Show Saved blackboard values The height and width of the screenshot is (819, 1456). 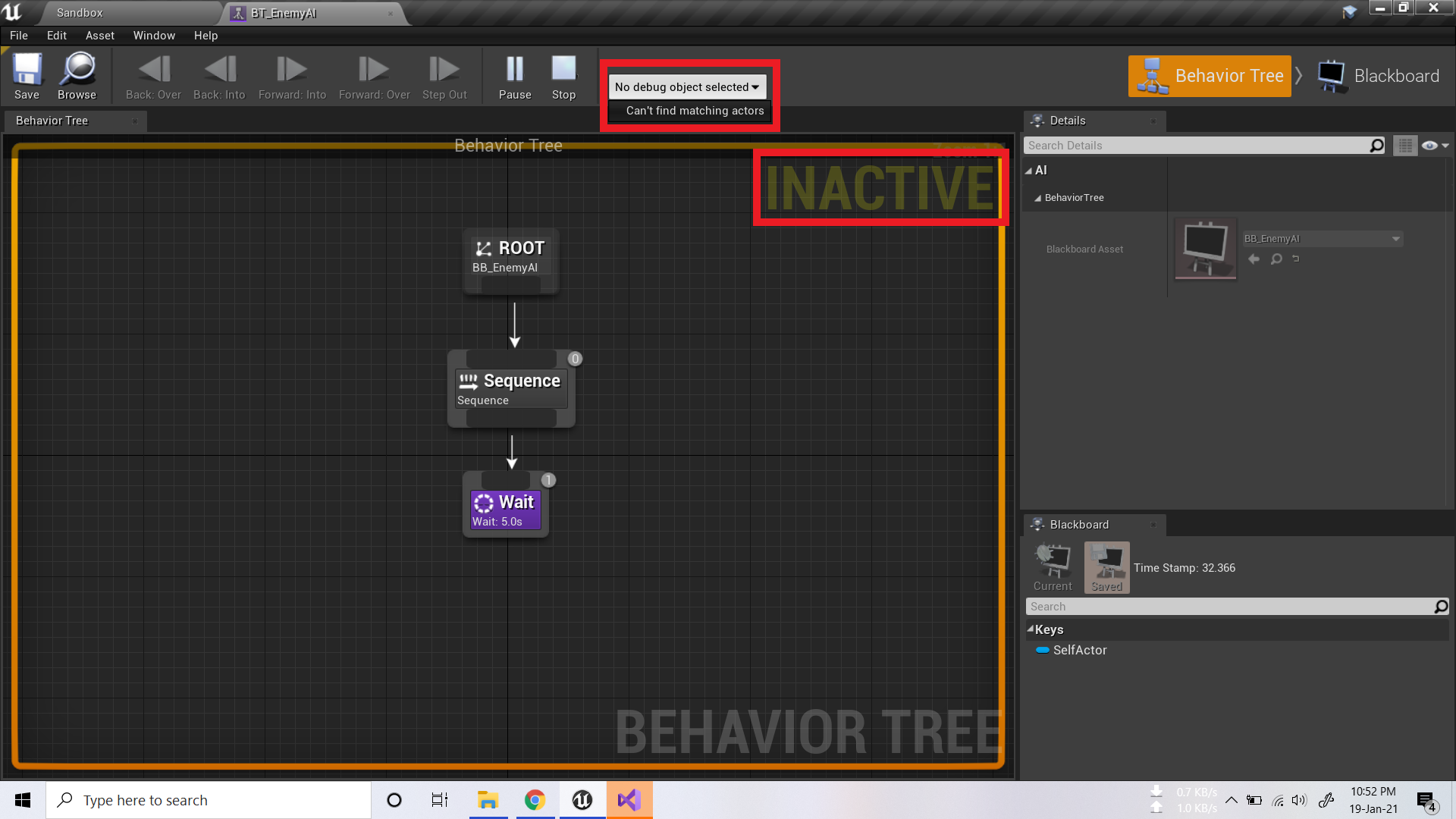pos(1107,568)
